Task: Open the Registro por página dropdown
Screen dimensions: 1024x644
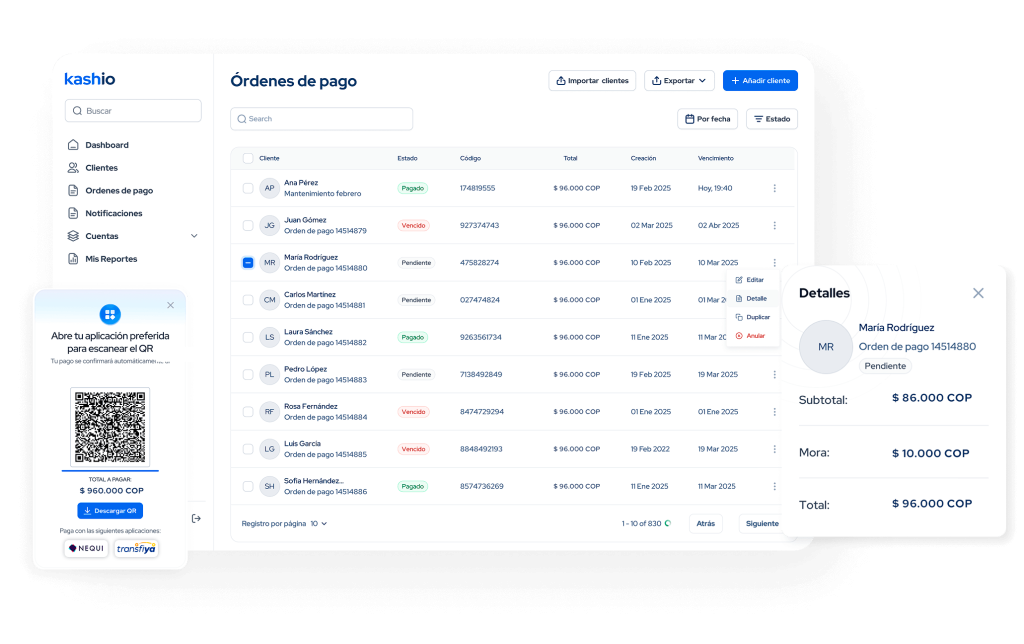Action: [319, 523]
